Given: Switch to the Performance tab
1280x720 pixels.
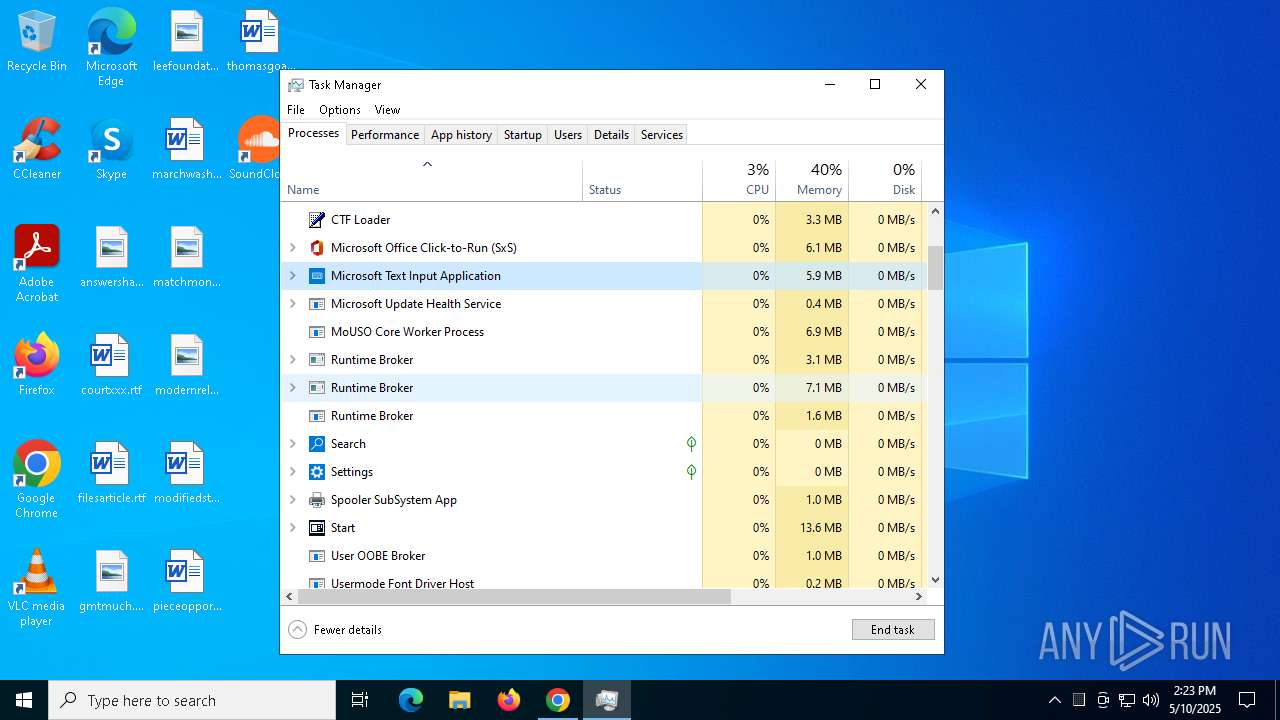Looking at the screenshot, I should pyautogui.click(x=385, y=135).
